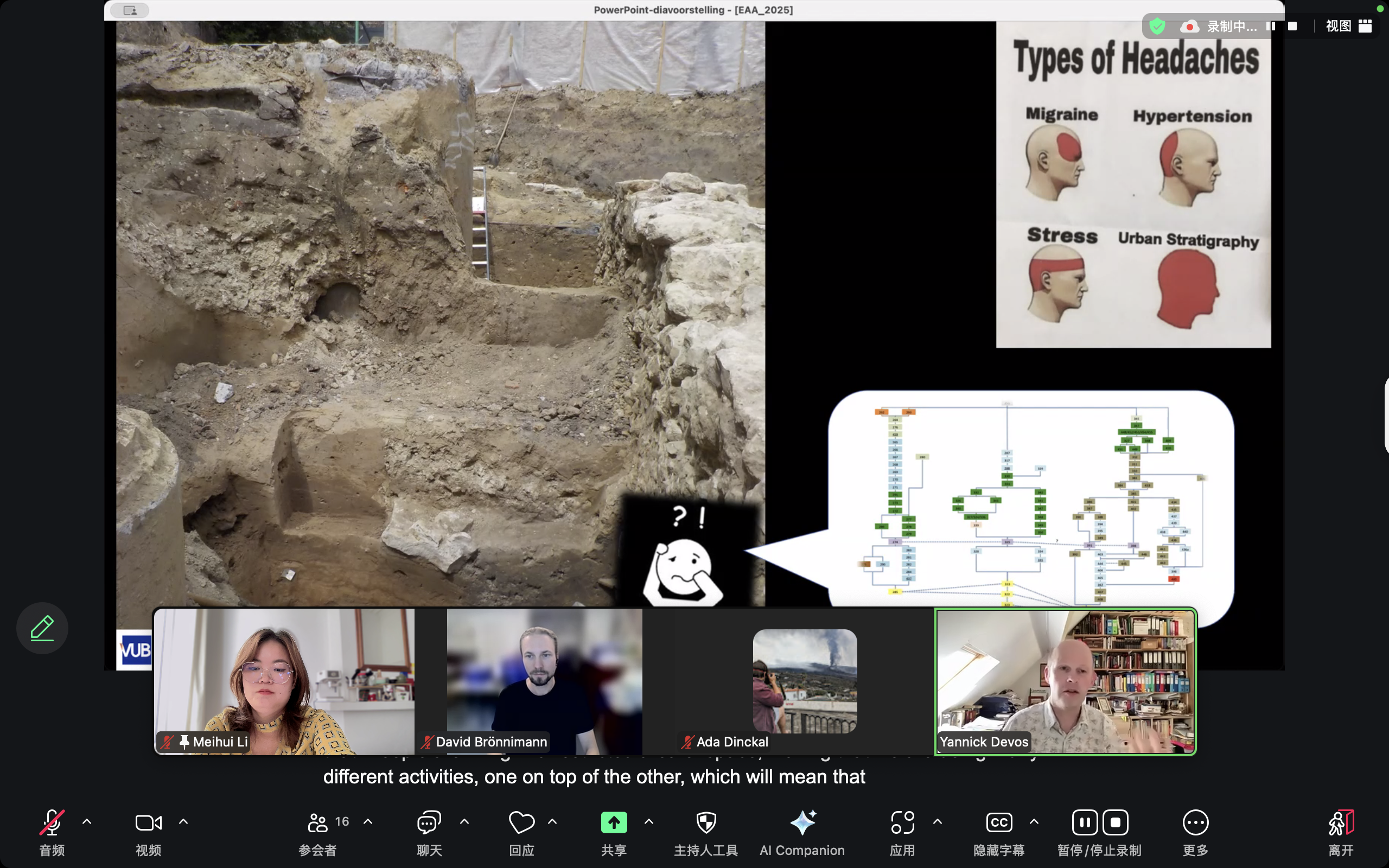This screenshot has height=868, width=1389.
Task: Expand screen share options chevron
Action: [649, 821]
